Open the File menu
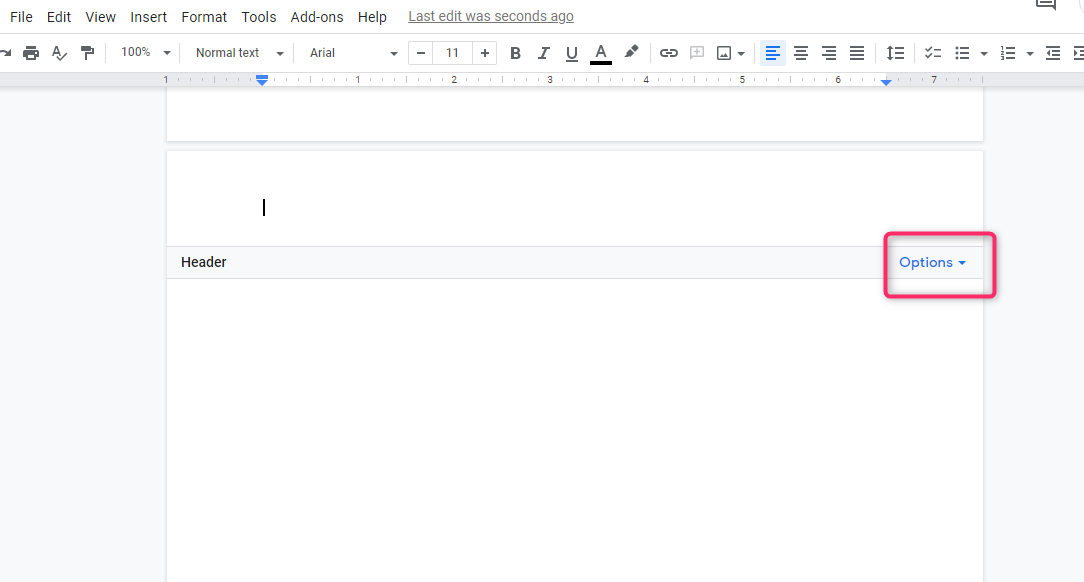The width and height of the screenshot is (1084, 582). coord(21,17)
